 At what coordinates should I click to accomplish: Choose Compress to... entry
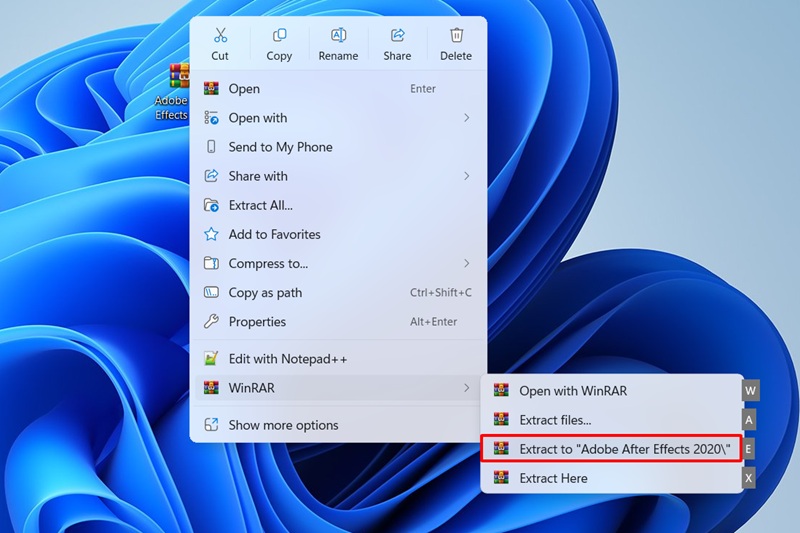[x=339, y=263]
